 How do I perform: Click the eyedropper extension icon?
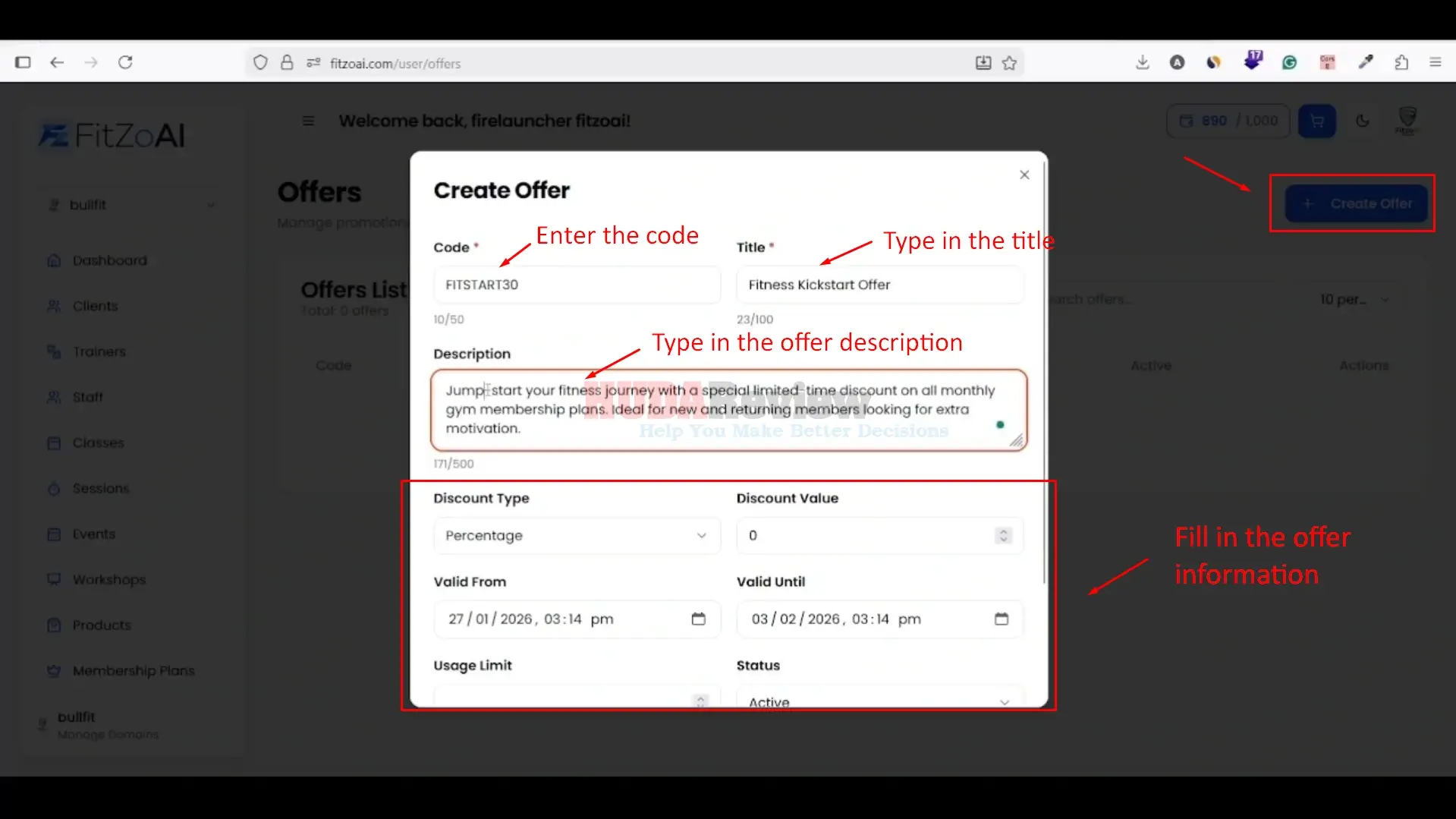(1366, 63)
